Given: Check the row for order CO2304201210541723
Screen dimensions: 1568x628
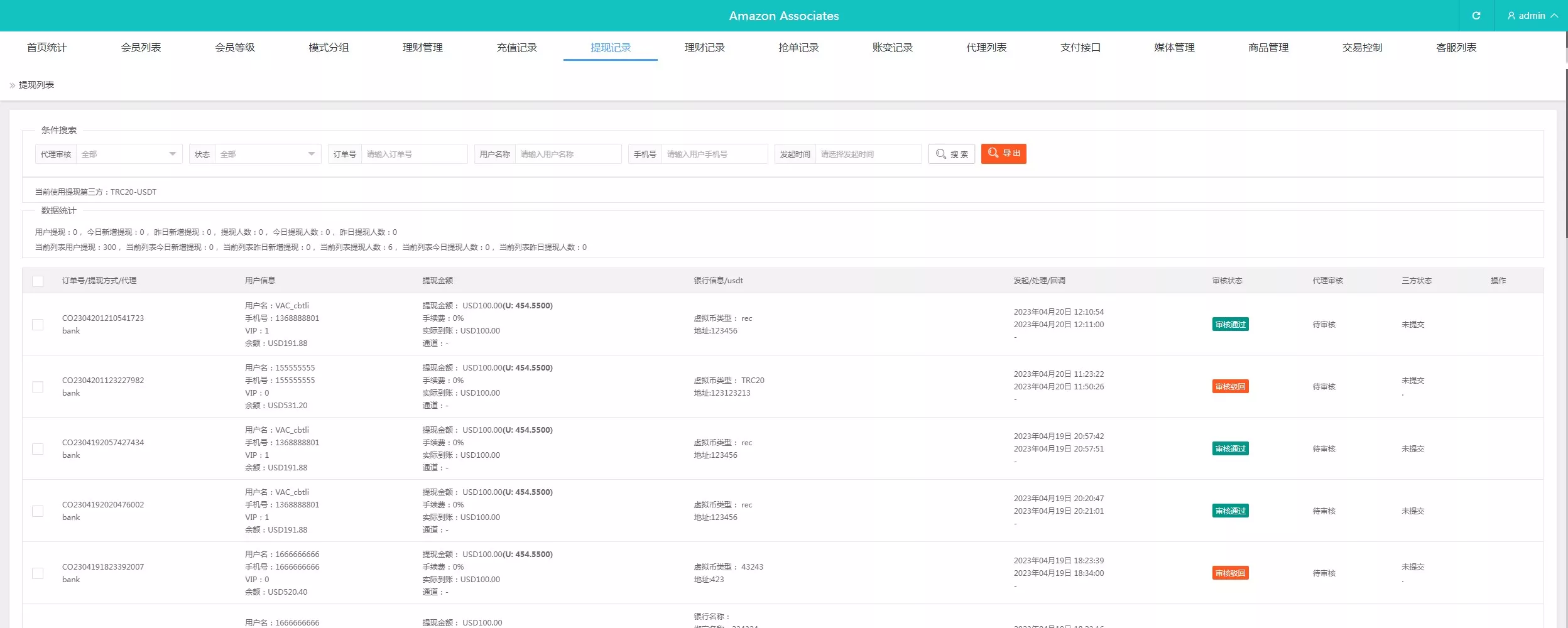Looking at the screenshot, I should point(38,325).
